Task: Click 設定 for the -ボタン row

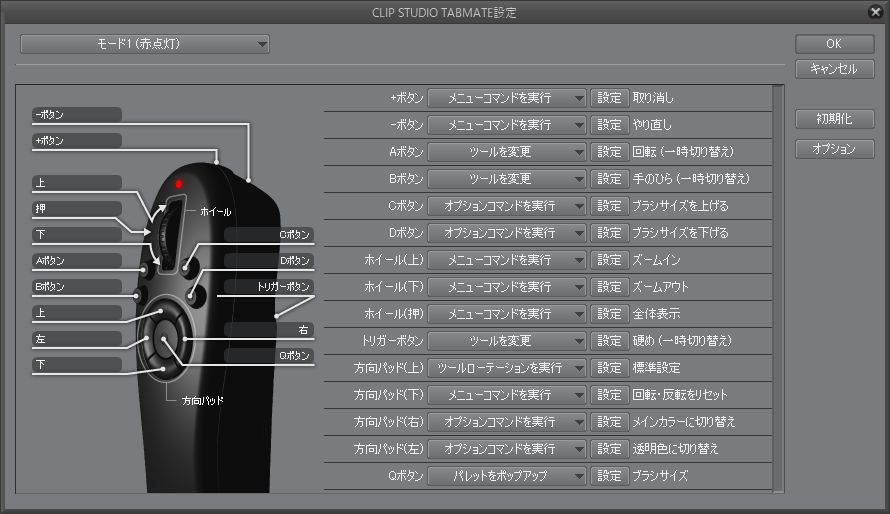Action: 609,125
